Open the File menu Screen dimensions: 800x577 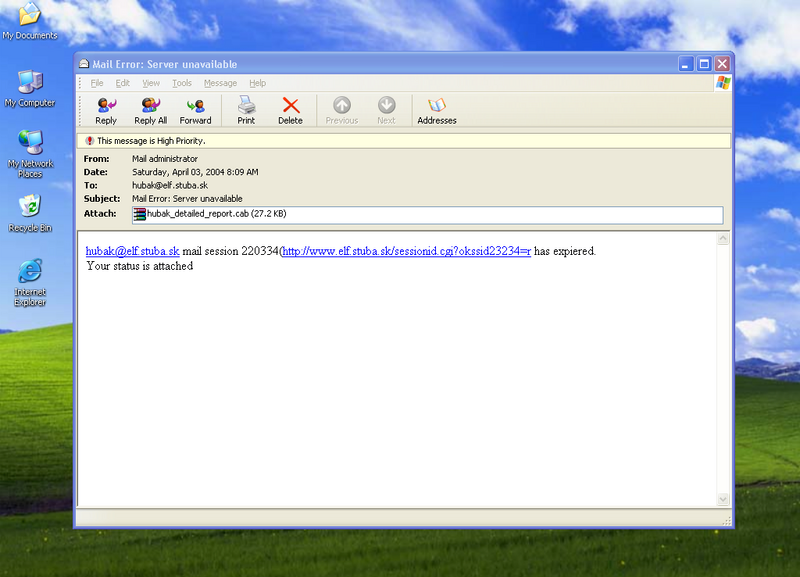97,83
